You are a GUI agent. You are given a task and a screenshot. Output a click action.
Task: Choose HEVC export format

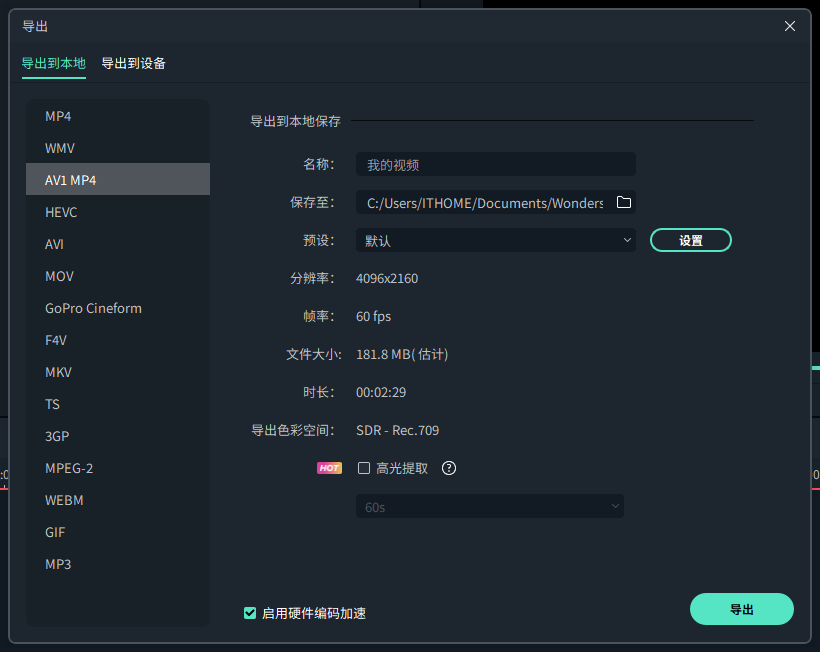pos(61,212)
